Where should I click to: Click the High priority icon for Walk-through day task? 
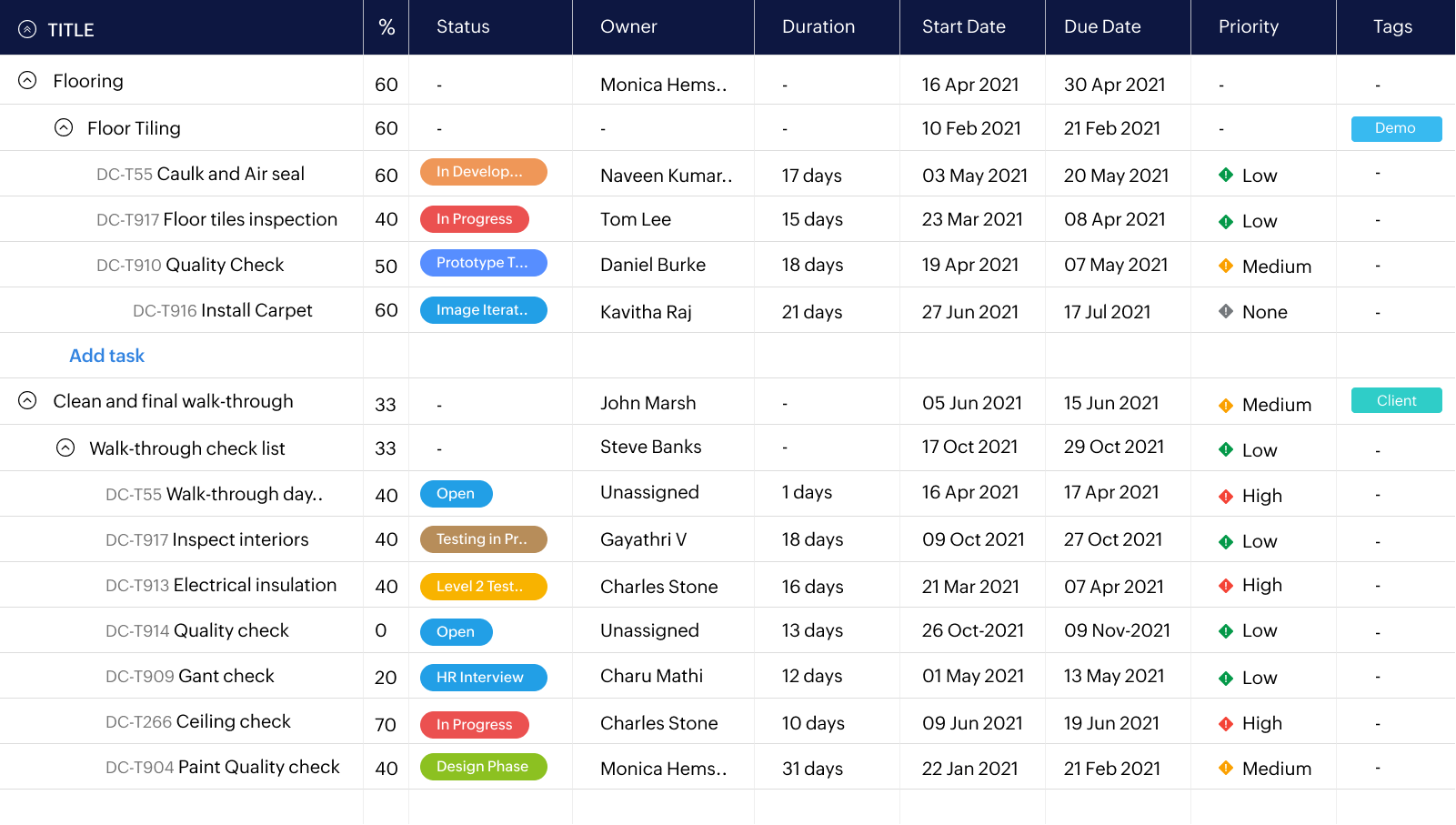1226,496
